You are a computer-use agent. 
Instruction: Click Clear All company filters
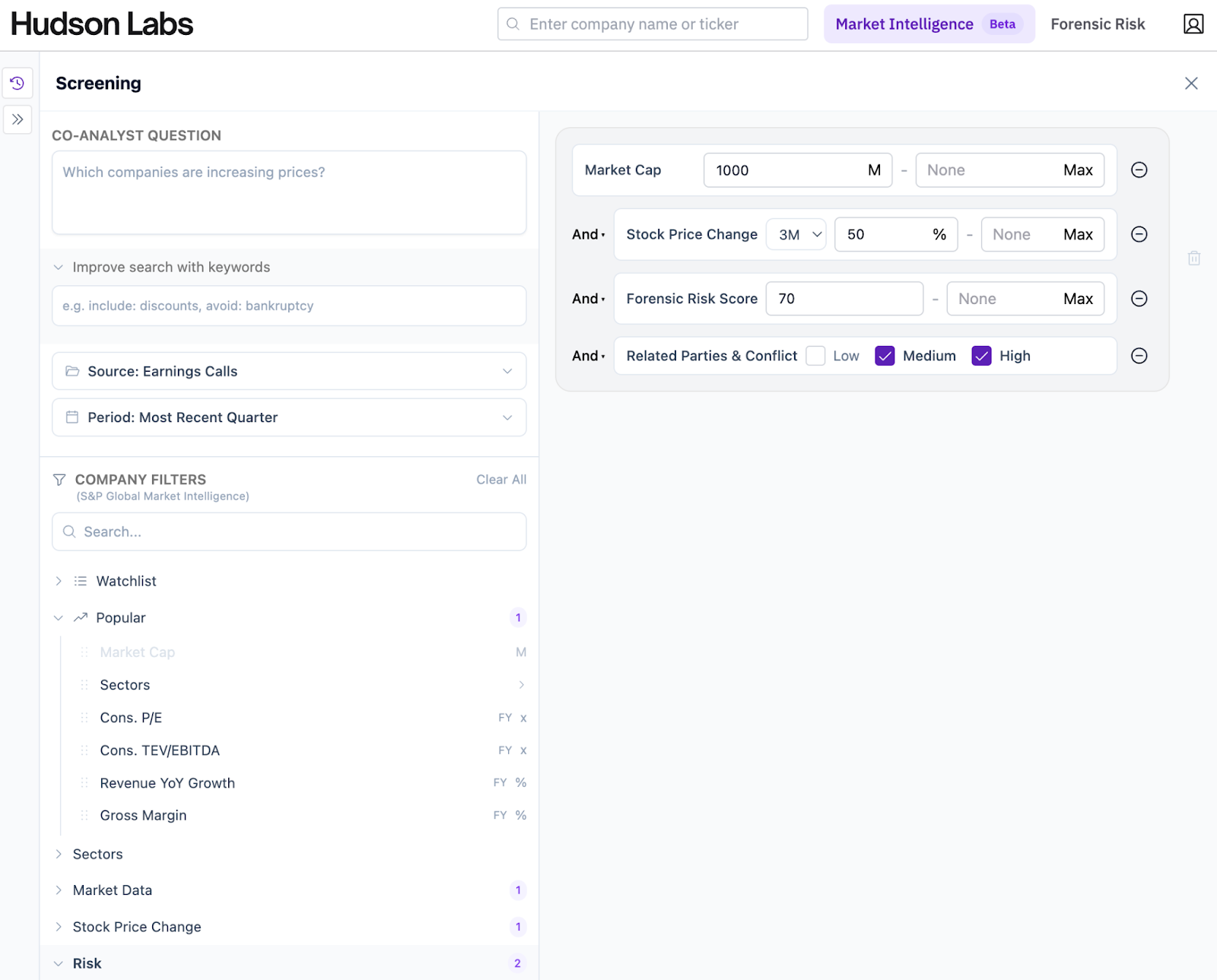pos(500,480)
